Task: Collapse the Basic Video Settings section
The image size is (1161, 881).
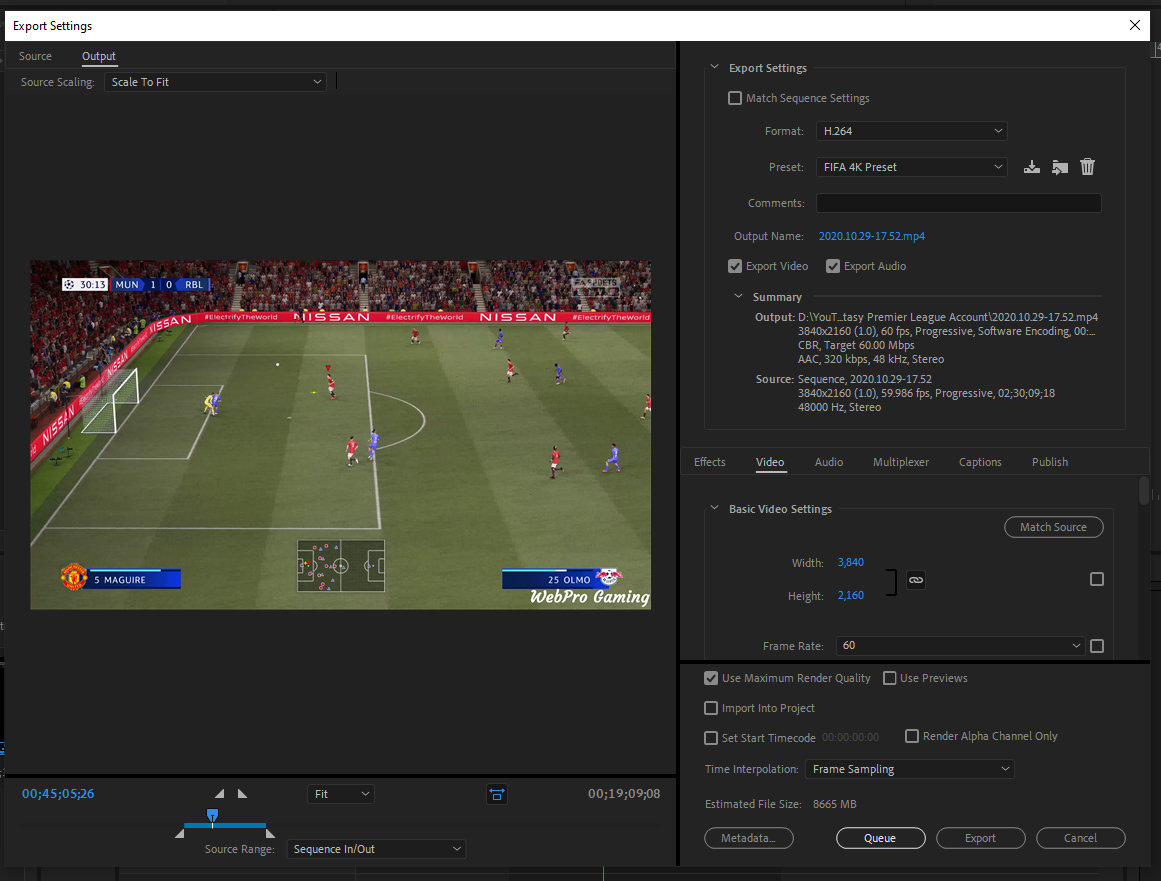Action: click(714, 509)
